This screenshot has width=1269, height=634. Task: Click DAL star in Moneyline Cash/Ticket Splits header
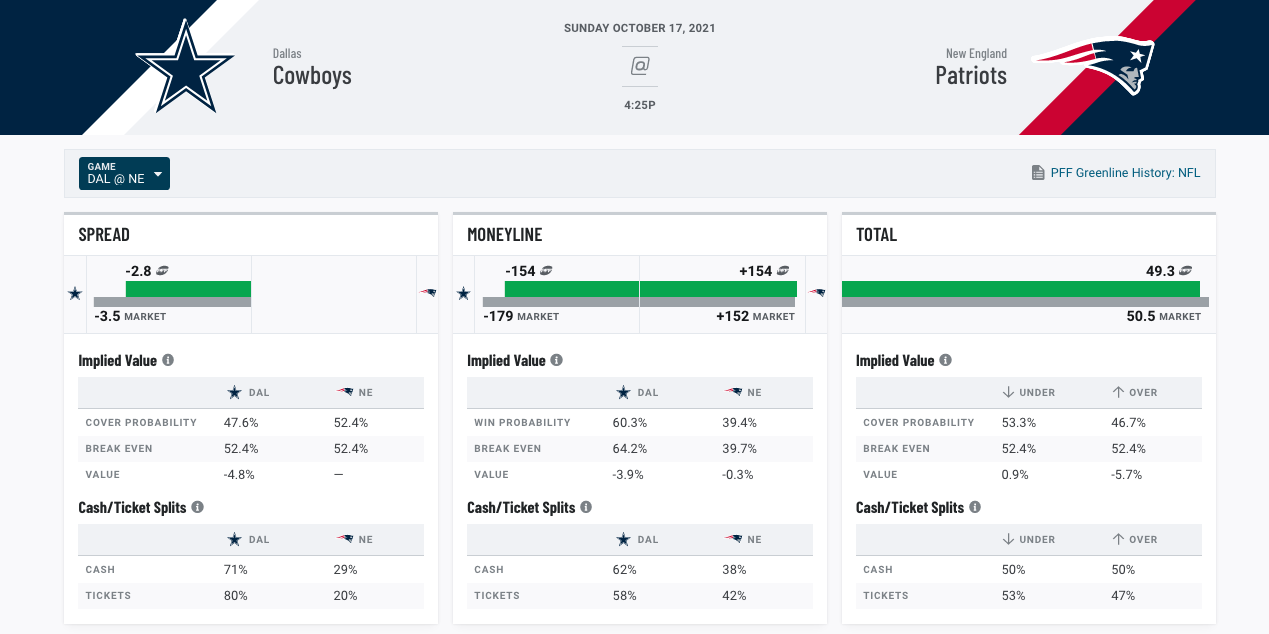tap(623, 539)
